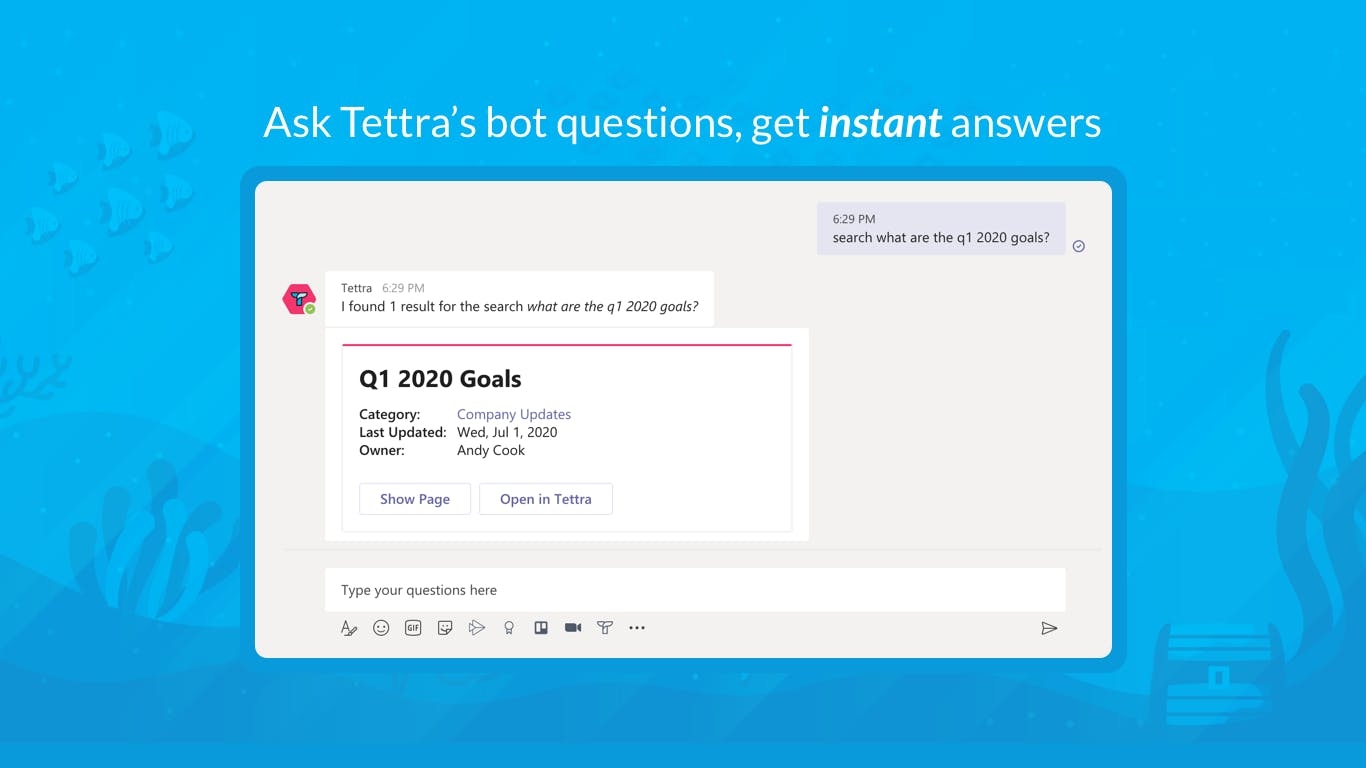Click the 'Type your questions here' input

click(x=695, y=590)
